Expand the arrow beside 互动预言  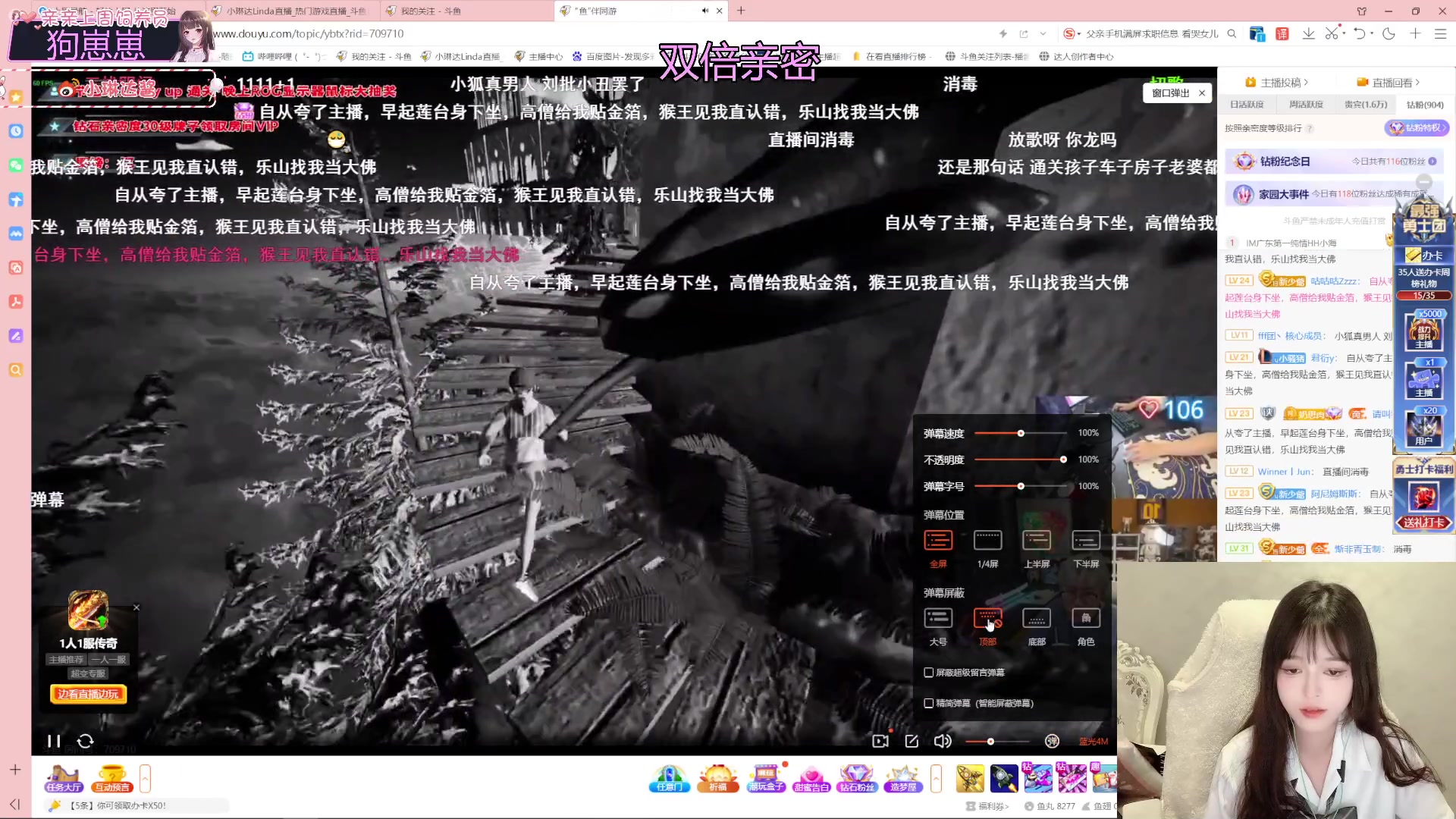(145, 779)
